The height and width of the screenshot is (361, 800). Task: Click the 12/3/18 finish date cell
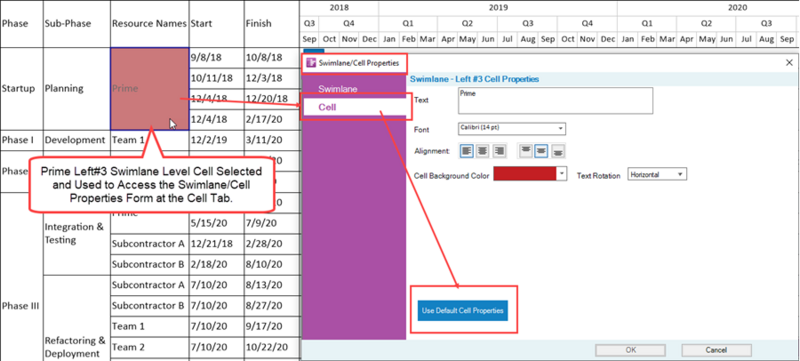tap(271, 78)
